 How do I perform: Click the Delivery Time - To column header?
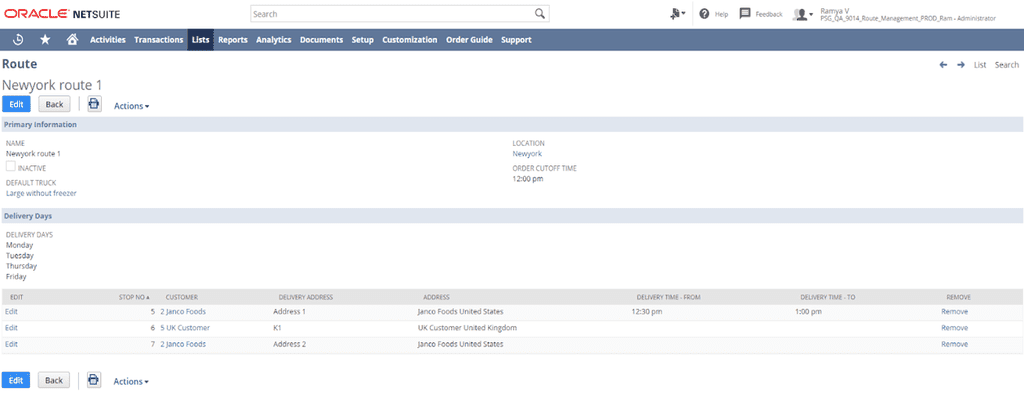point(827,297)
